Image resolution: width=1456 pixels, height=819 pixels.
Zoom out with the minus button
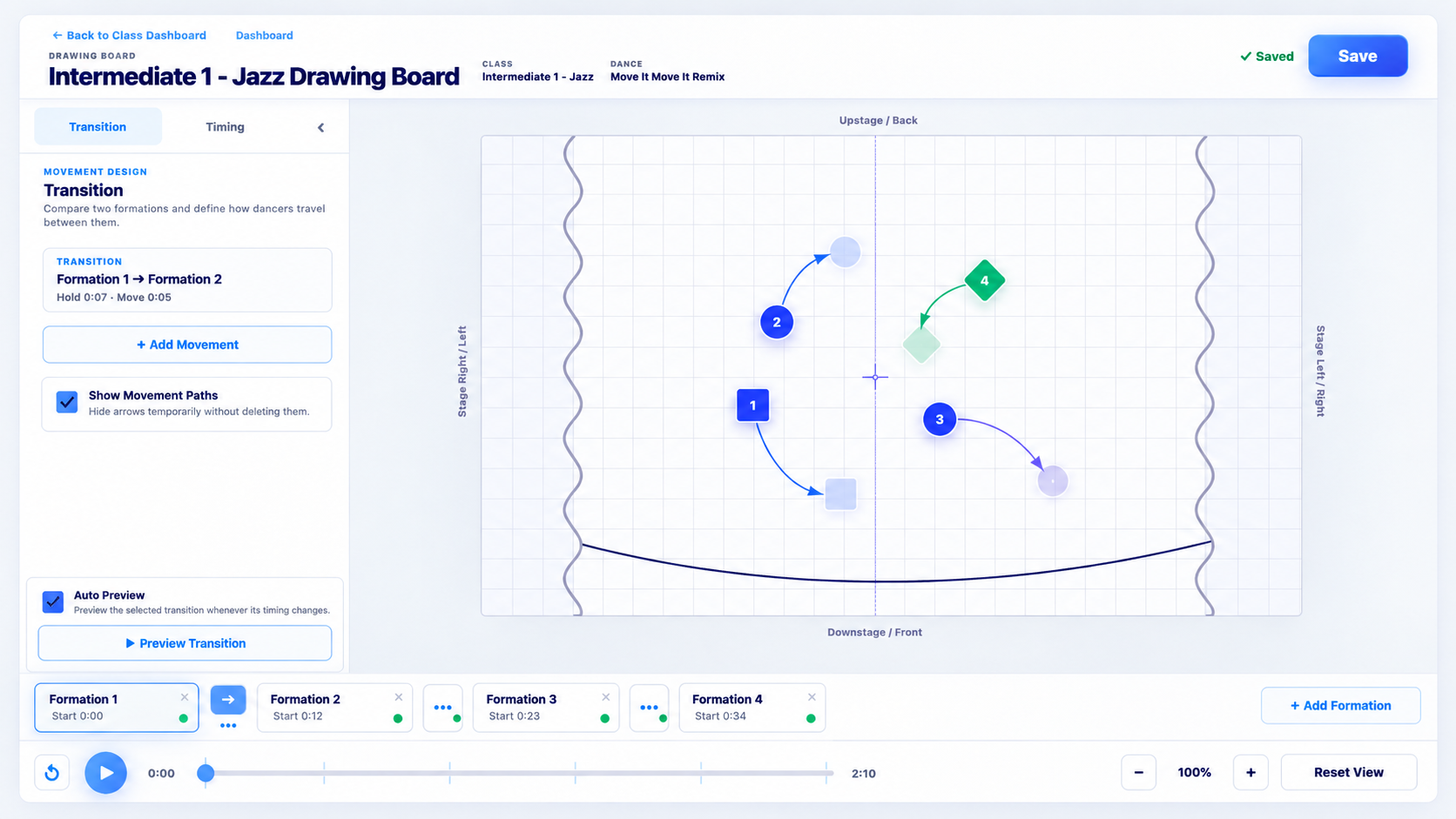pos(1138,772)
